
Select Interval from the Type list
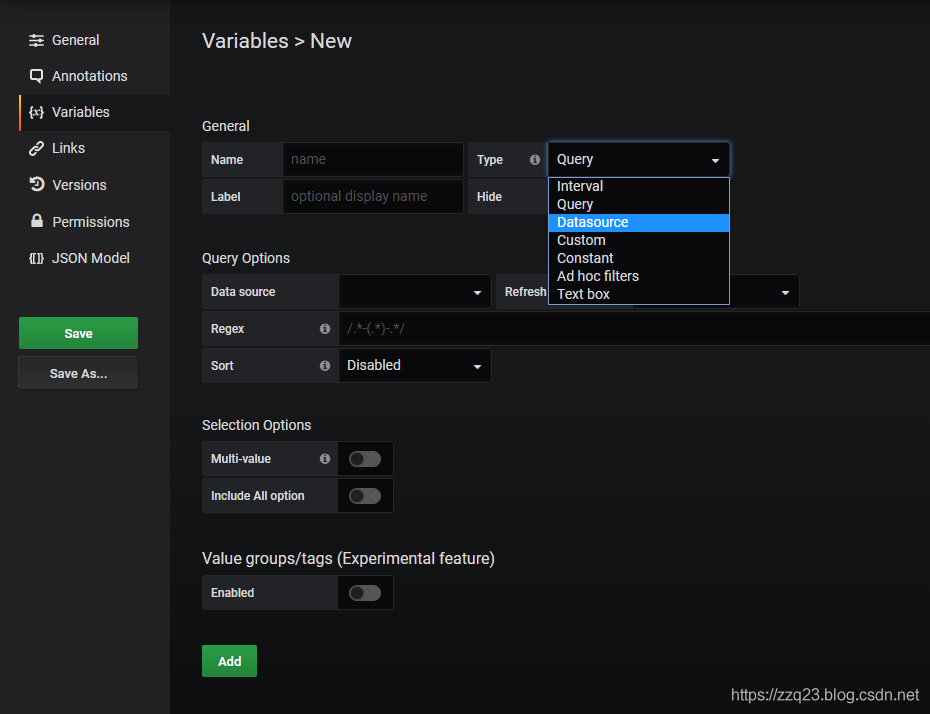(x=638, y=186)
